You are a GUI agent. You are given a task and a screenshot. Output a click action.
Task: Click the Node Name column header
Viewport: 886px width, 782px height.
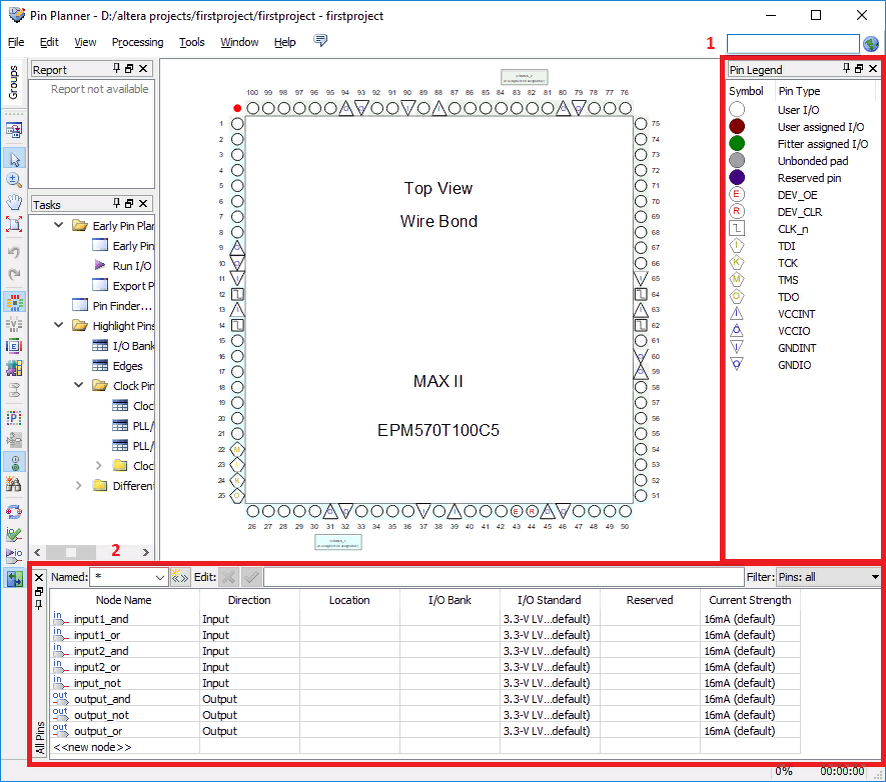124,600
